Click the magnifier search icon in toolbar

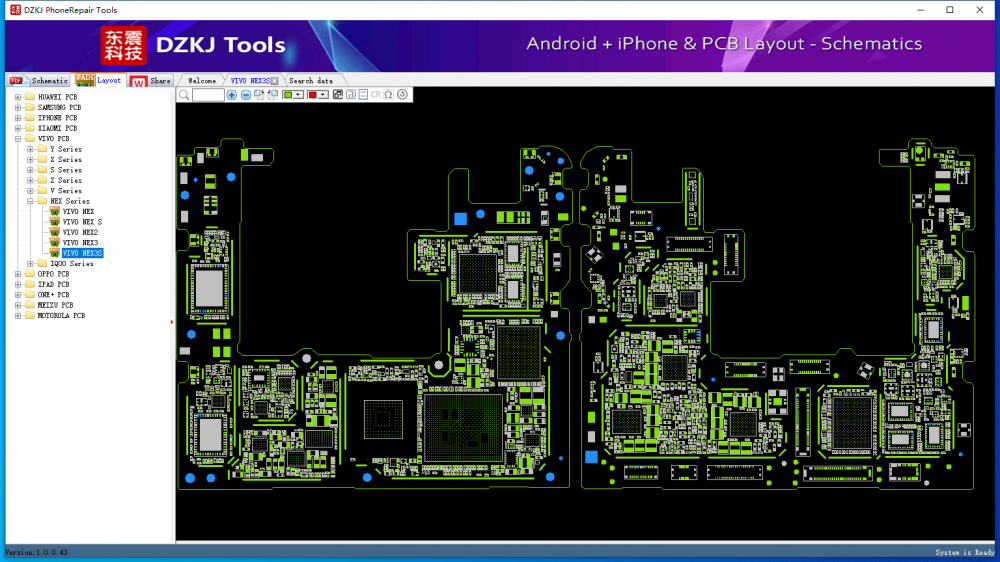coord(184,95)
